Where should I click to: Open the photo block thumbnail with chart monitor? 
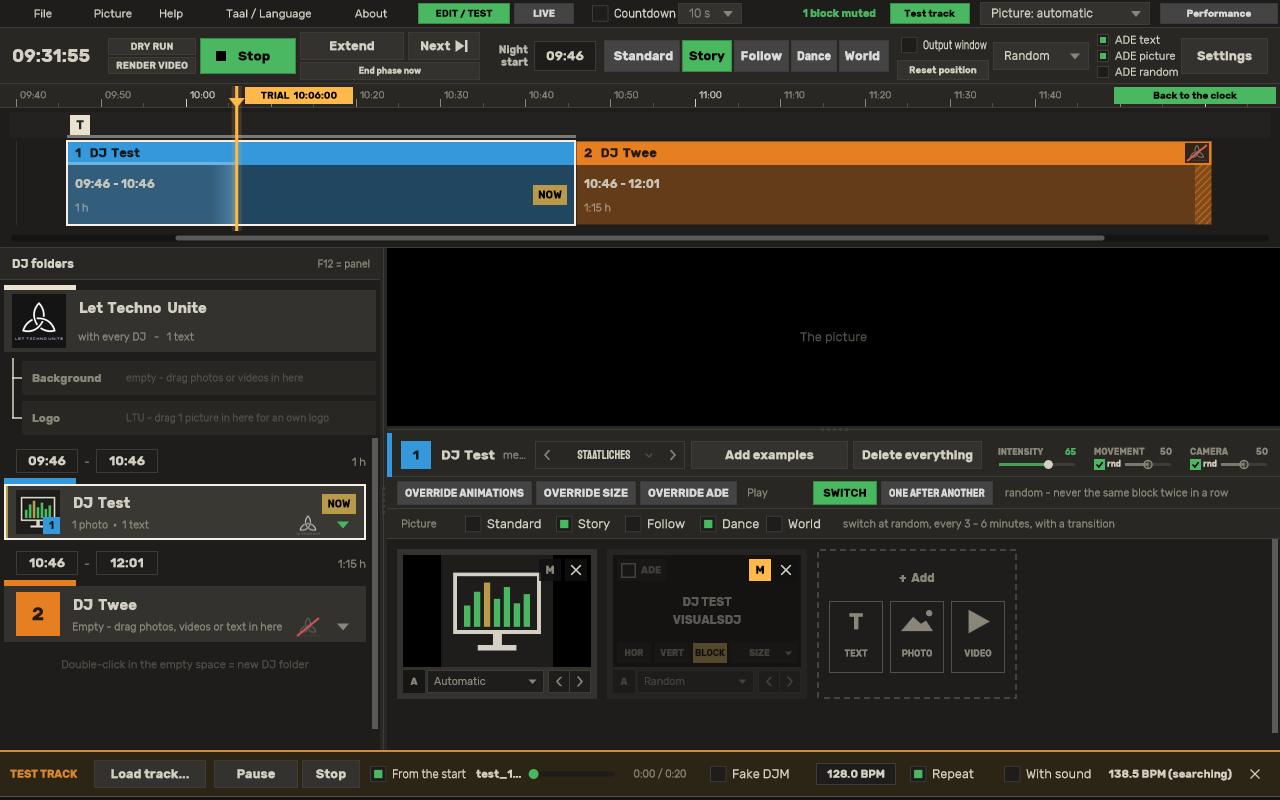pyautogui.click(x=497, y=611)
